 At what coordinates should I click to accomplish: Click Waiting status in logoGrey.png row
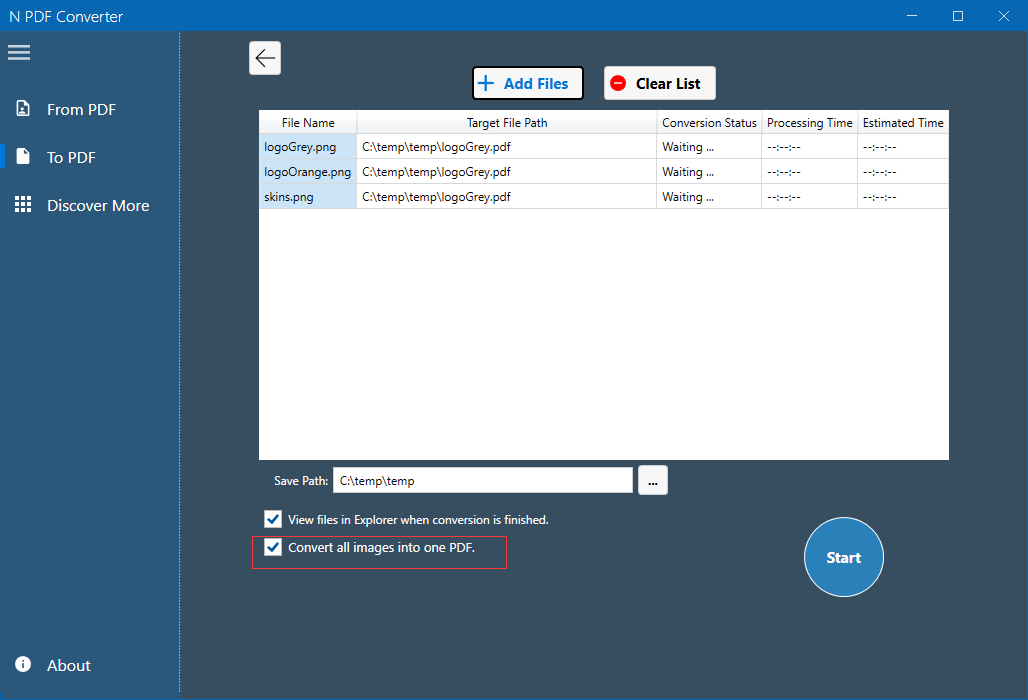(709, 147)
